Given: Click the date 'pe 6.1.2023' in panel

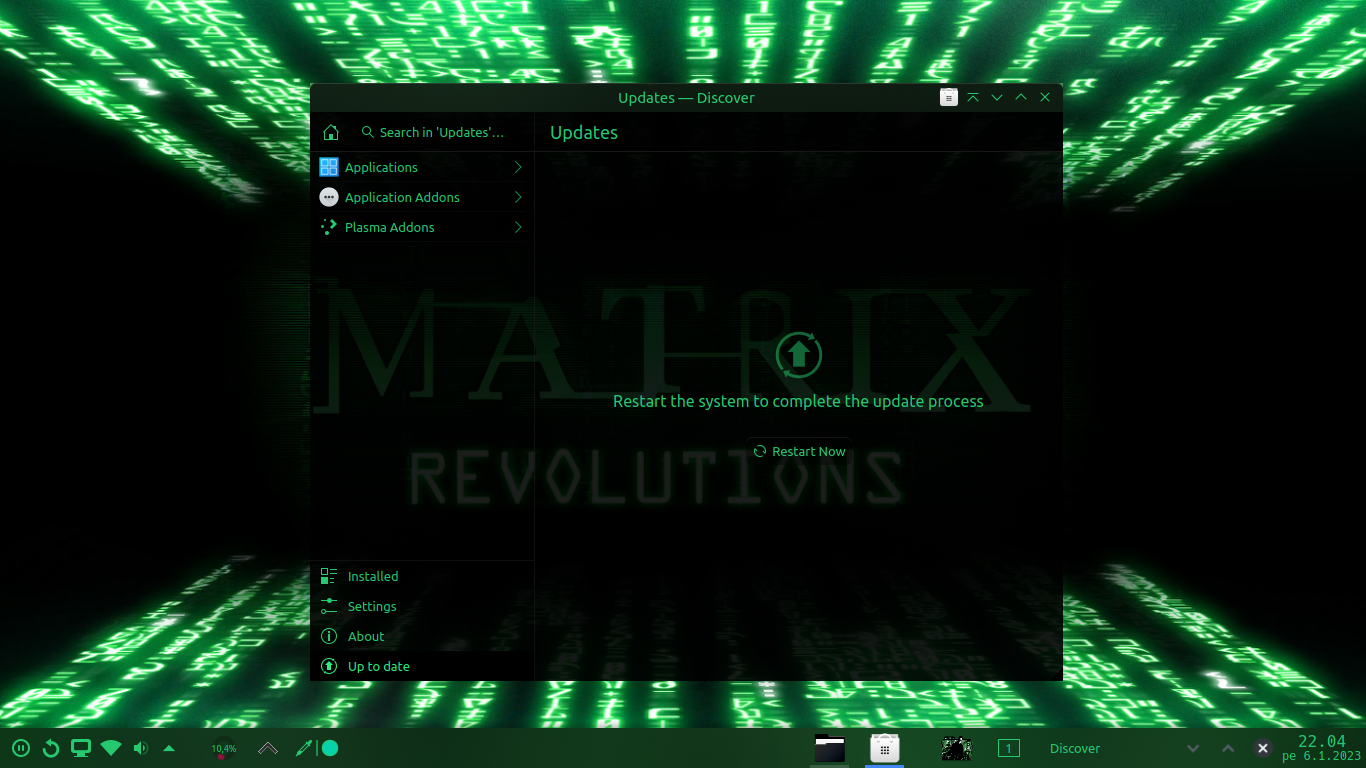Looking at the screenshot, I should pyautogui.click(x=1322, y=757).
